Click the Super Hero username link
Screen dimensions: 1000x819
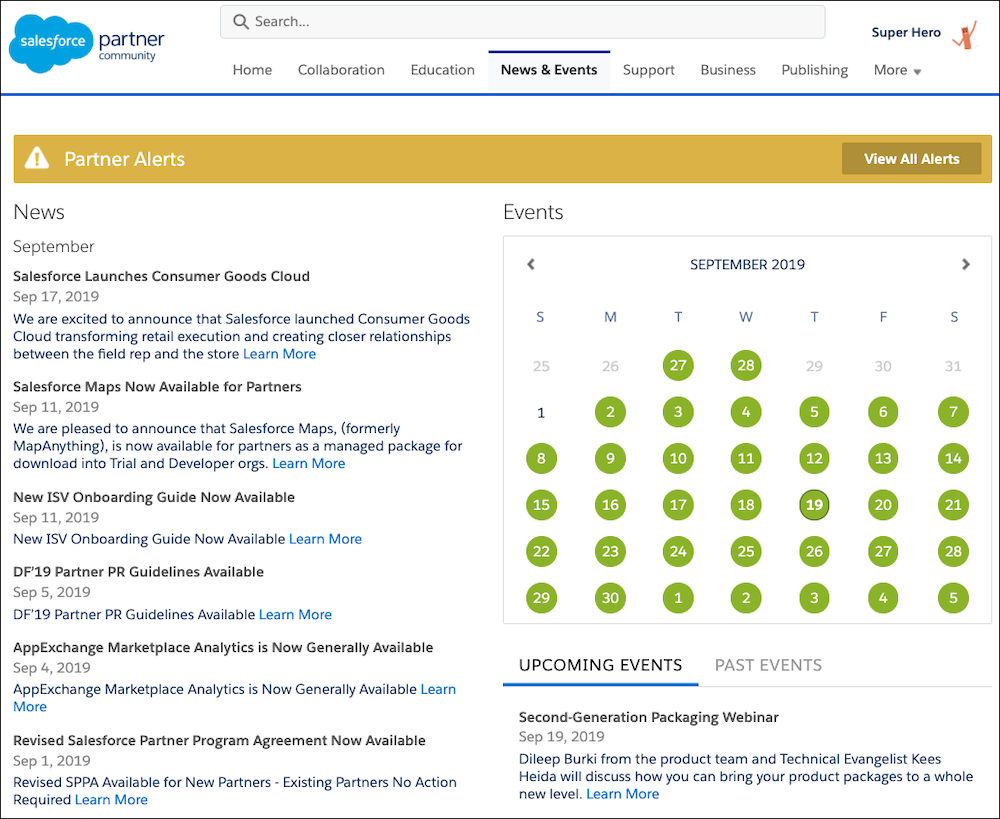pos(906,33)
